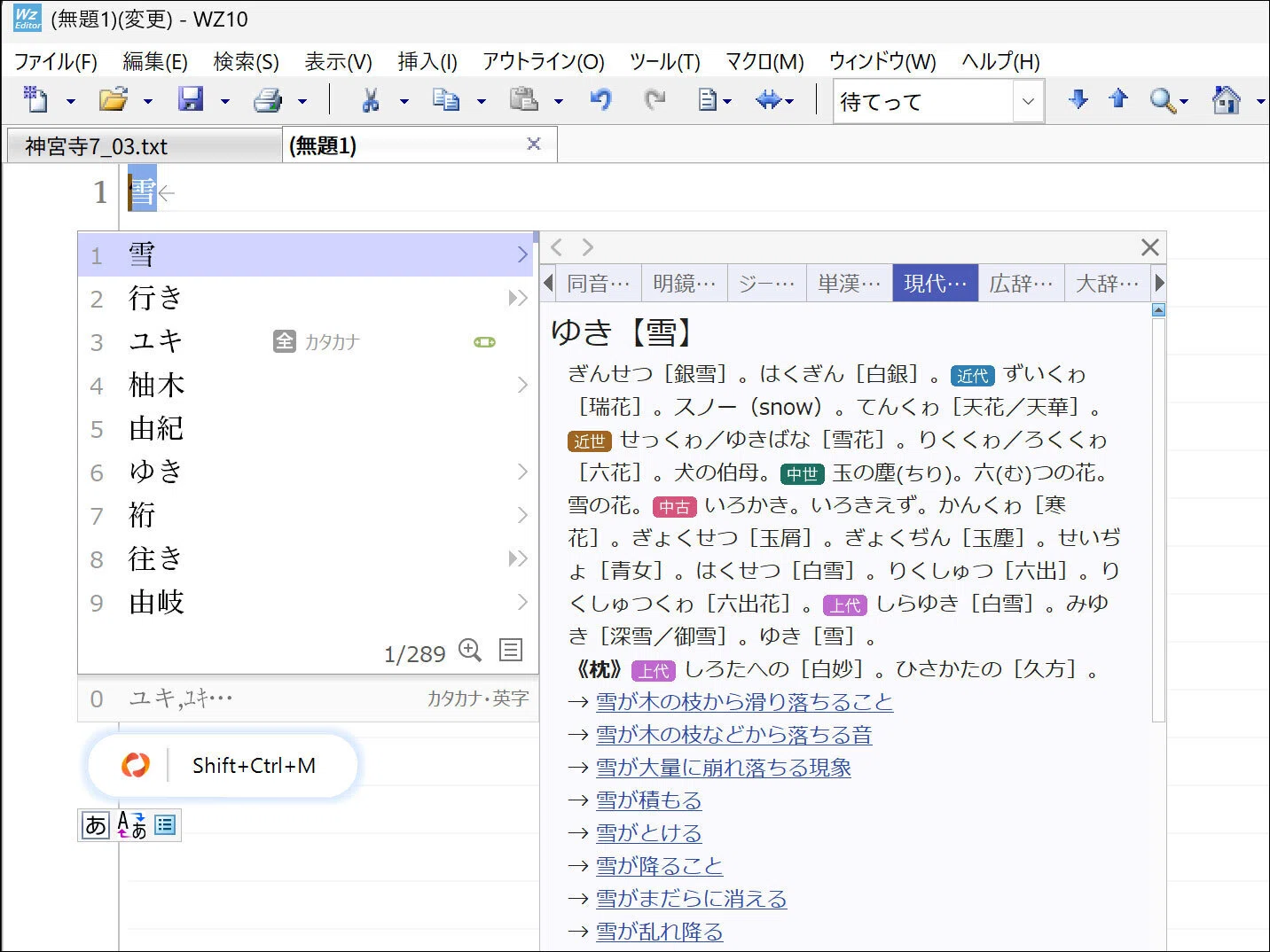Open the ファイル(F) menu

pos(56,61)
